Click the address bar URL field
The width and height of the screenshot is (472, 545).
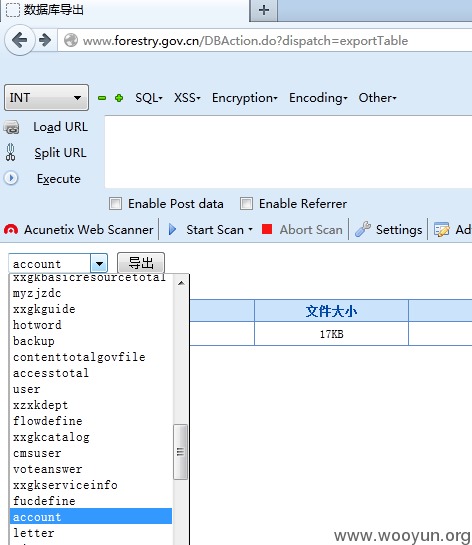point(265,40)
